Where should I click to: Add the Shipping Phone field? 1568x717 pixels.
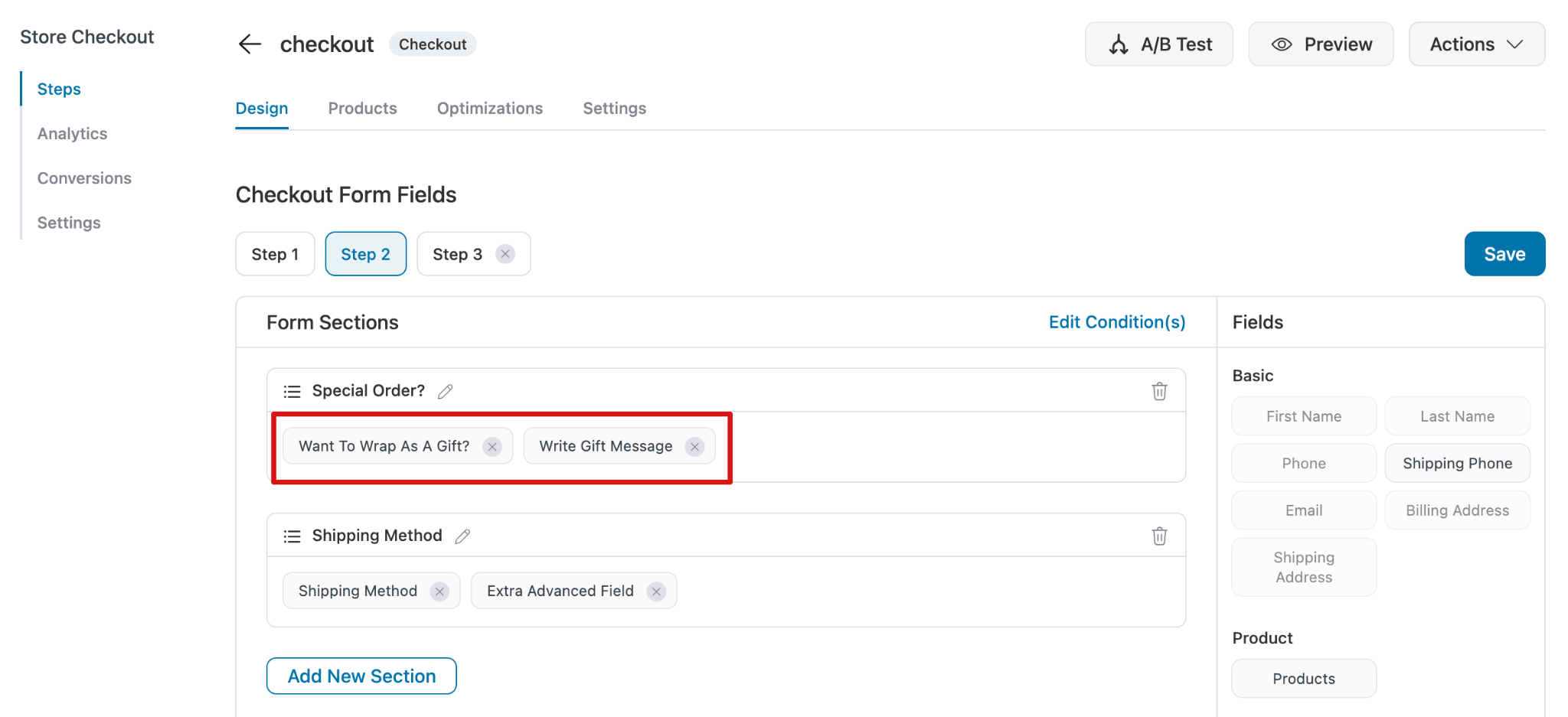(1456, 464)
